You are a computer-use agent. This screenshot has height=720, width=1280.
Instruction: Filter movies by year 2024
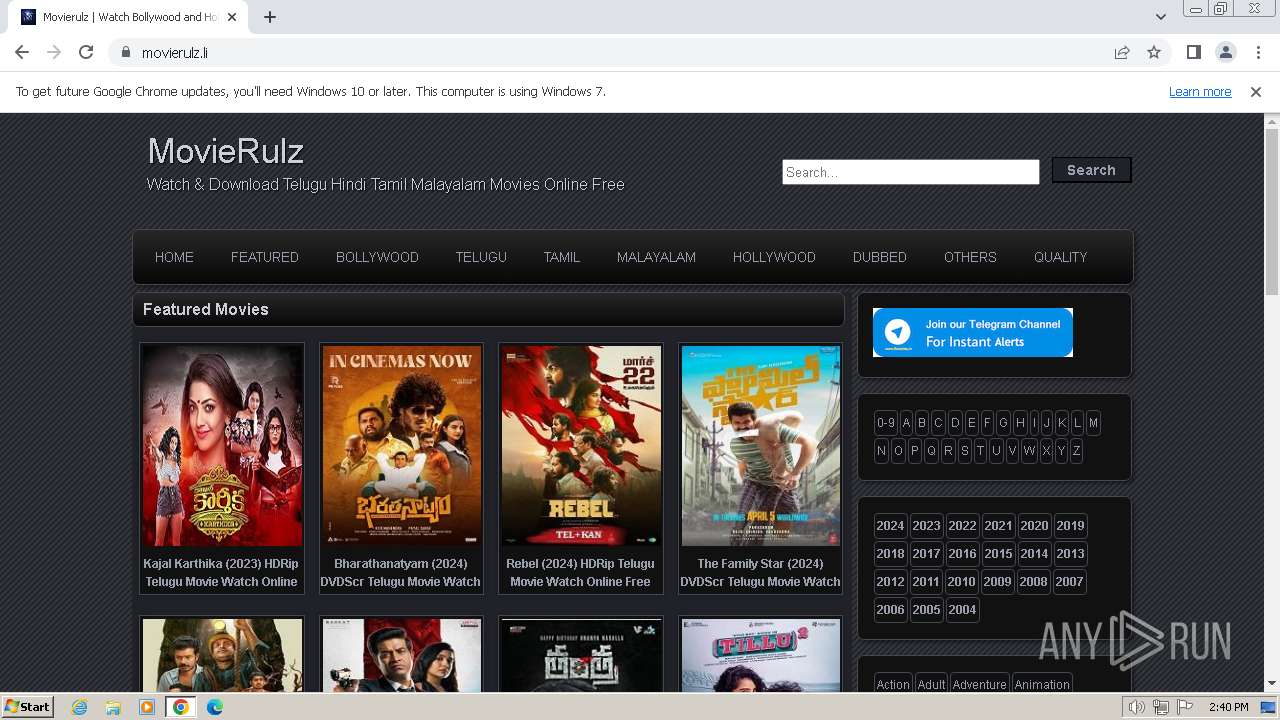click(890, 525)
